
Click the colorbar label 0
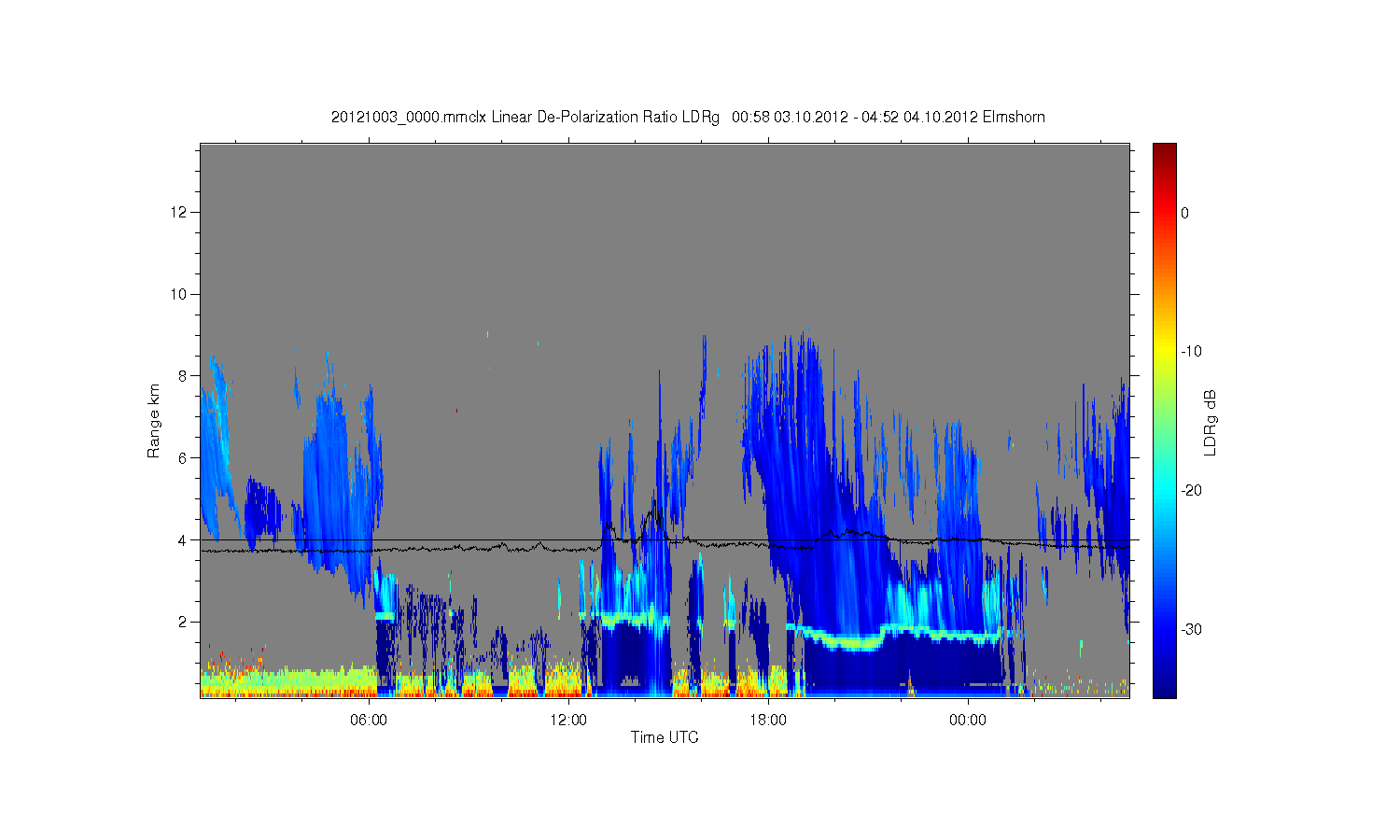coord(1185,213)
